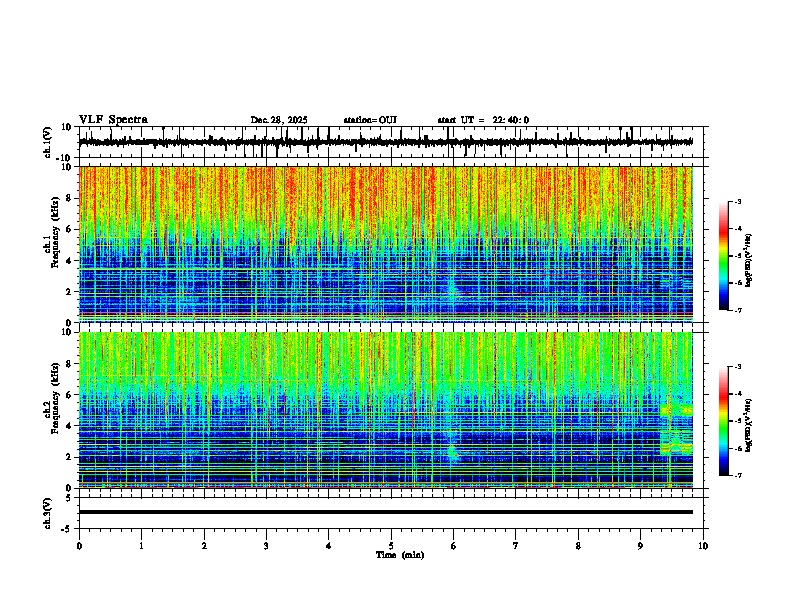
Task: Click the time axis tick label "5"
Action: click(x=391, y=546)
